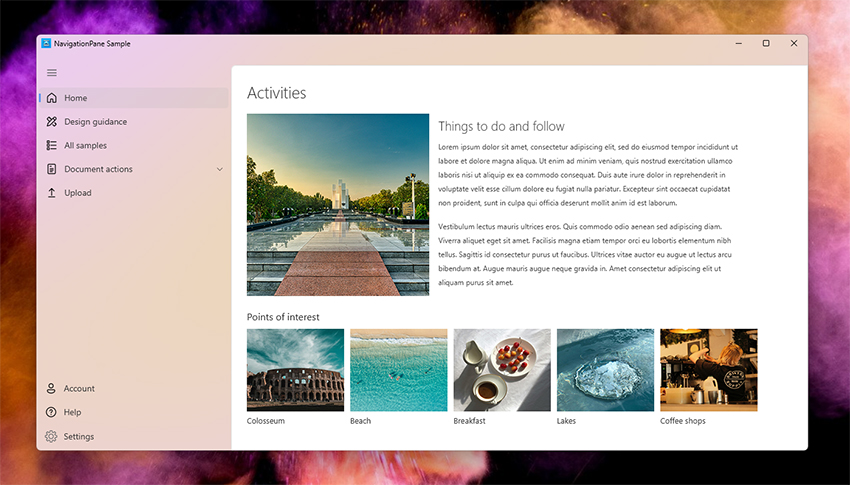This screenshot has height=485, width=850.
Task: Click the Document actions page icon
Action: [x=52, y=169]
